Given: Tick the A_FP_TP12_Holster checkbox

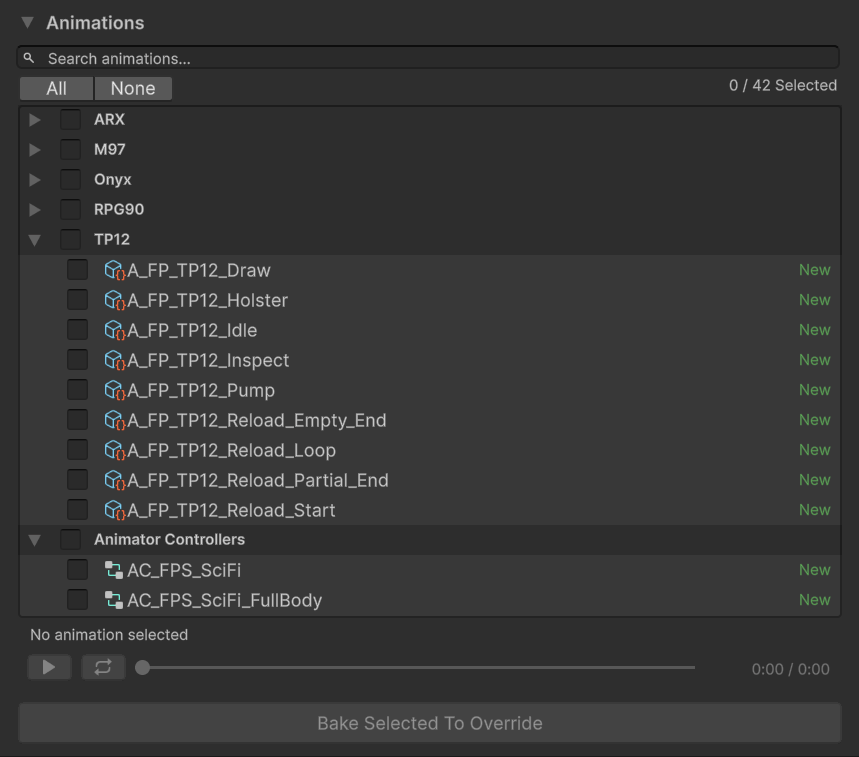Looking at the screenshot, I should (77, 300).
